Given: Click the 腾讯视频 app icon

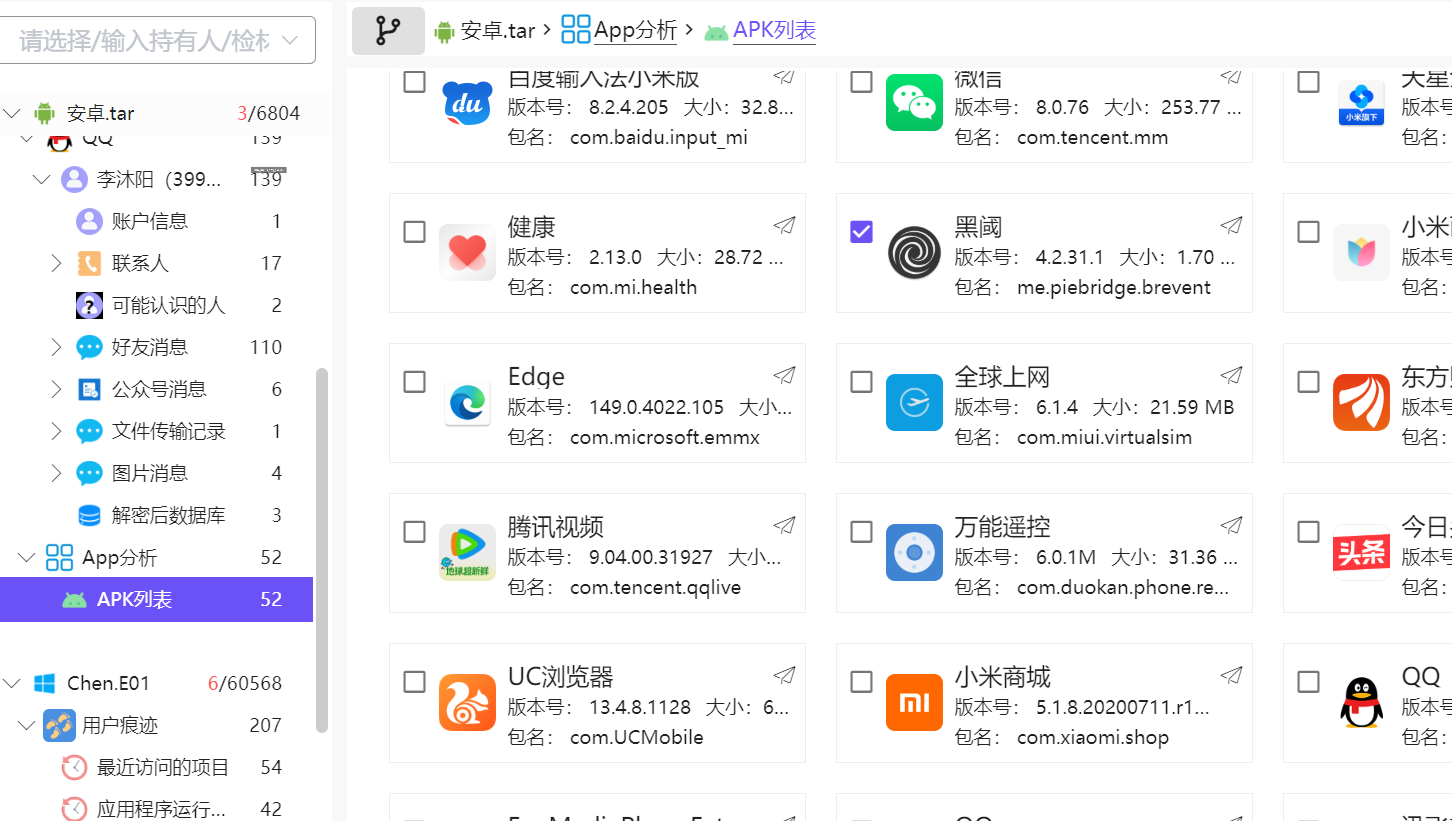Looking at the screenshot, I should pos(467,552).
